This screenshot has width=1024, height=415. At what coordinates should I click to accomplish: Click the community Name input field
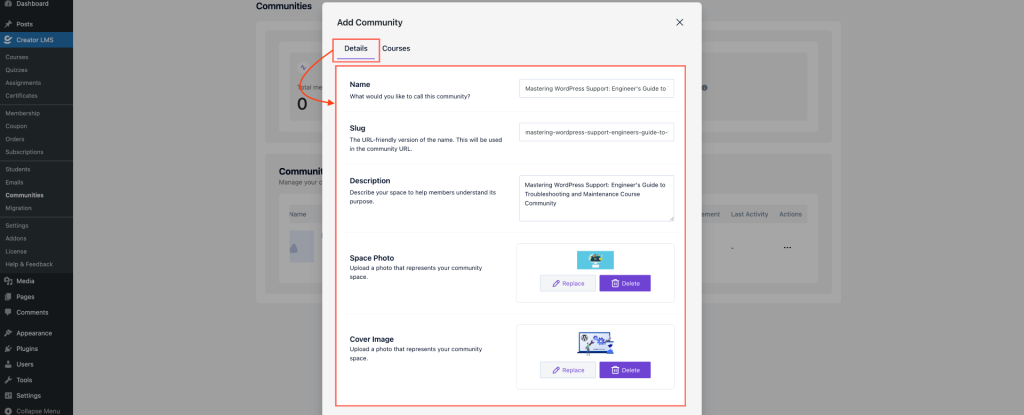click(596, 89)
